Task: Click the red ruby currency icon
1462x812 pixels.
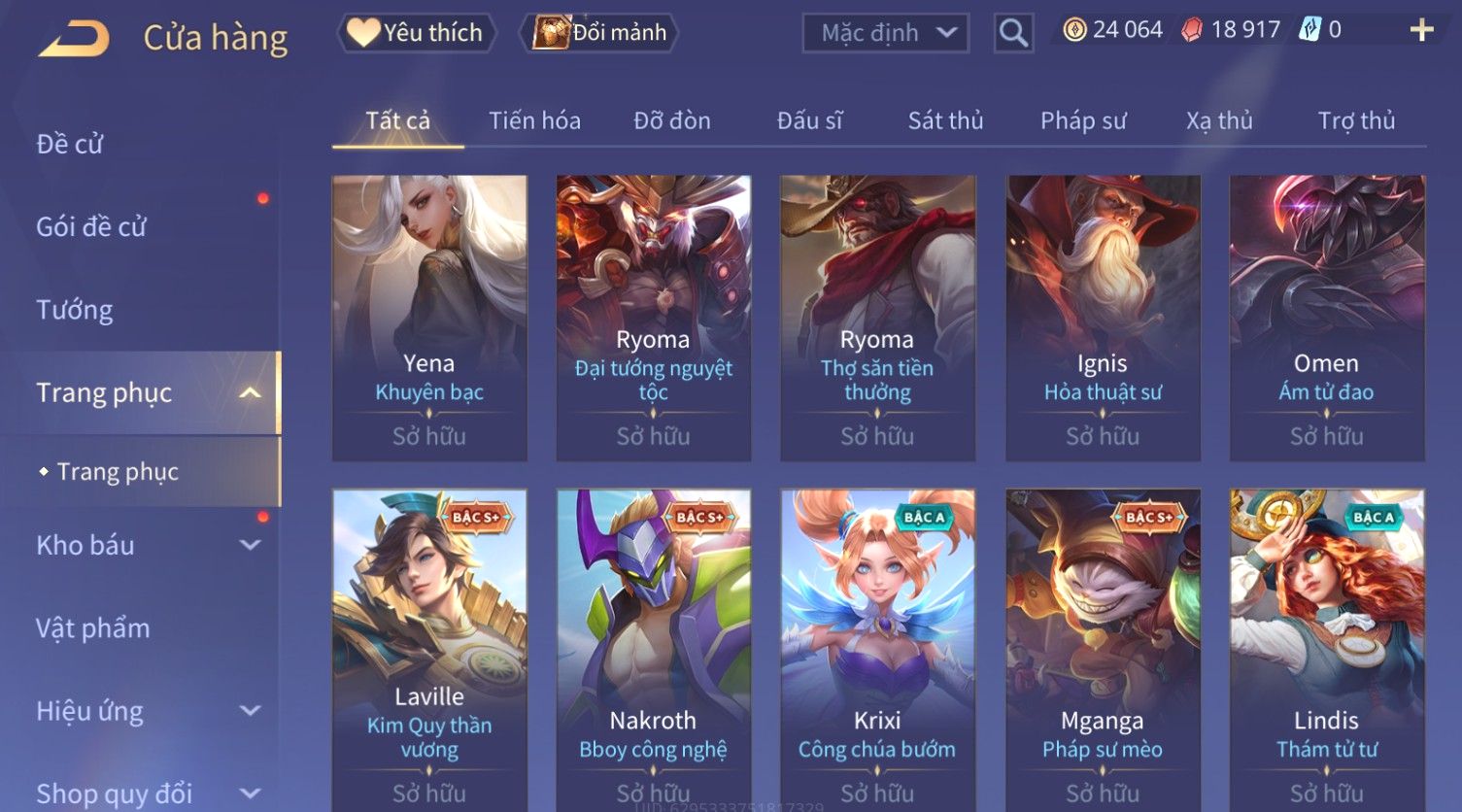Action: (1192, 30)
